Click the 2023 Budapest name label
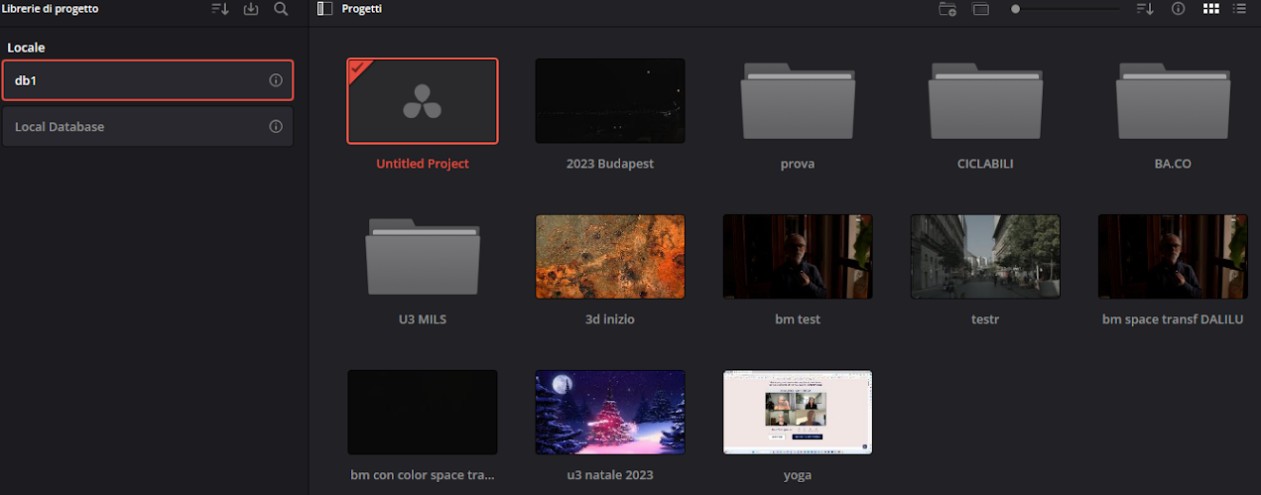 coord(610,164)
